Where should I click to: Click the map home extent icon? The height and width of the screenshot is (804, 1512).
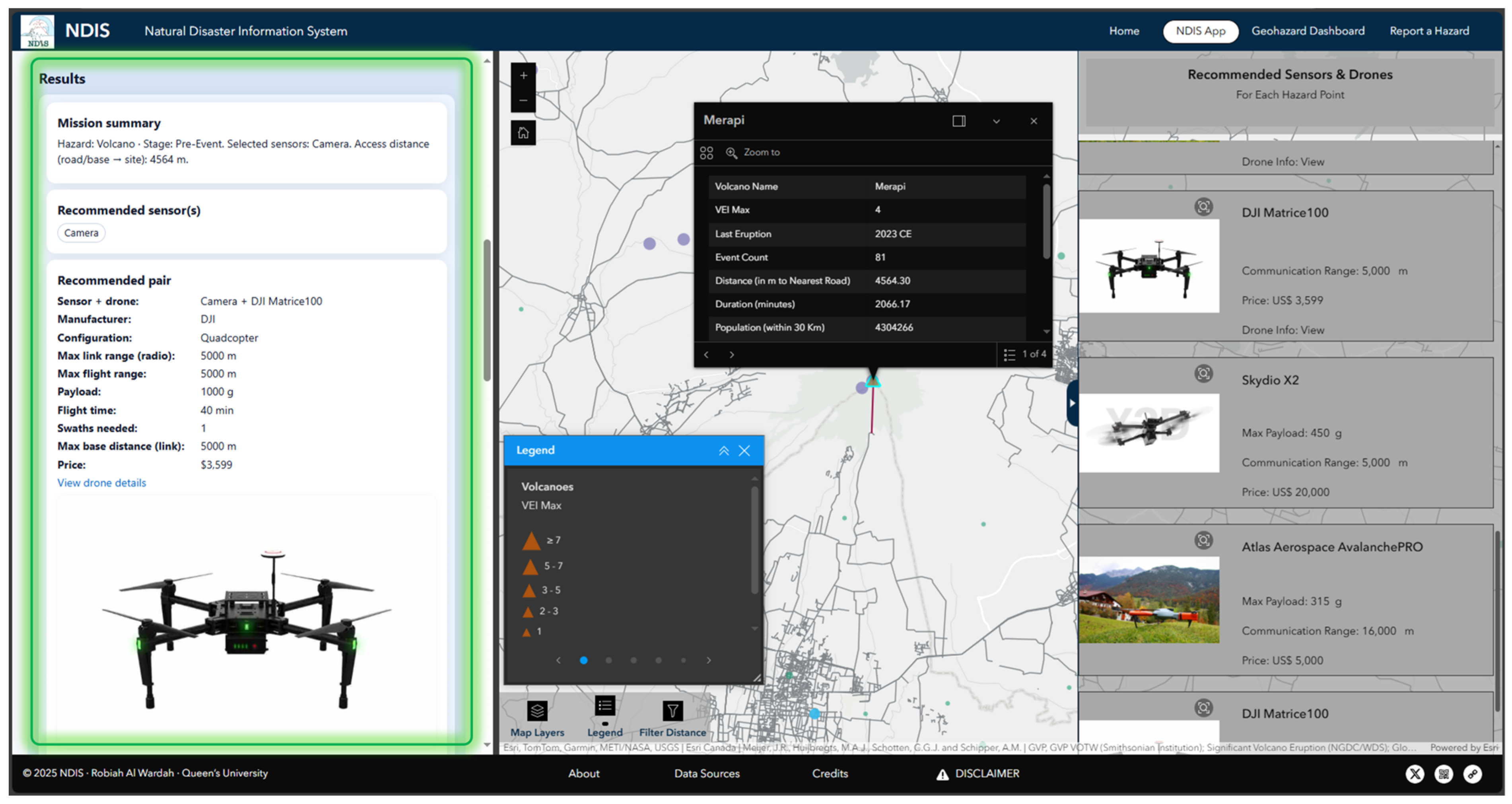[523, 133]
